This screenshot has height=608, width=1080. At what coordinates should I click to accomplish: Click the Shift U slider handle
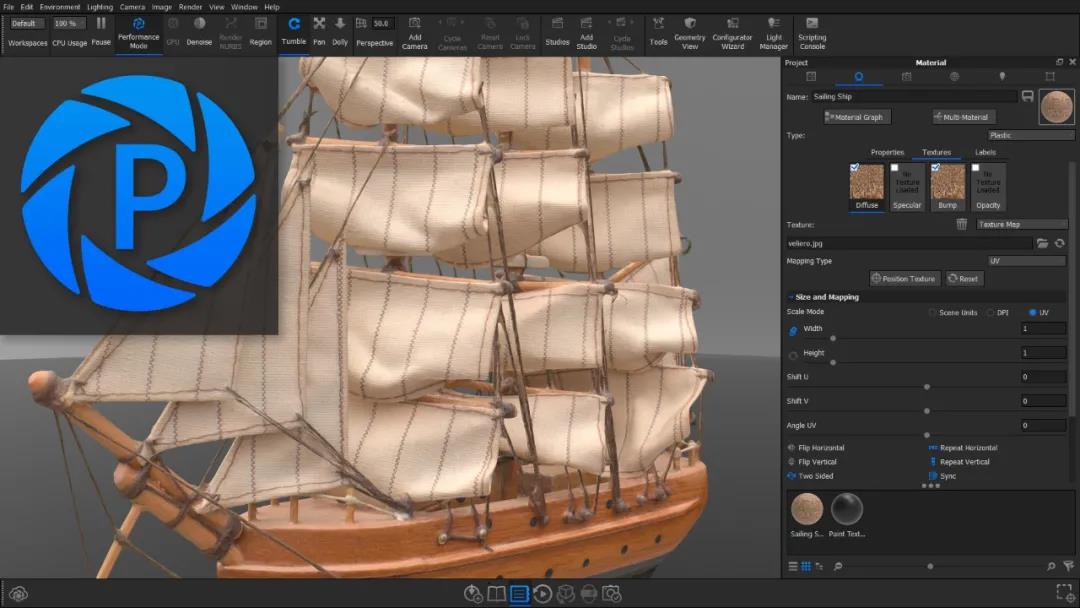coord(927,386)
